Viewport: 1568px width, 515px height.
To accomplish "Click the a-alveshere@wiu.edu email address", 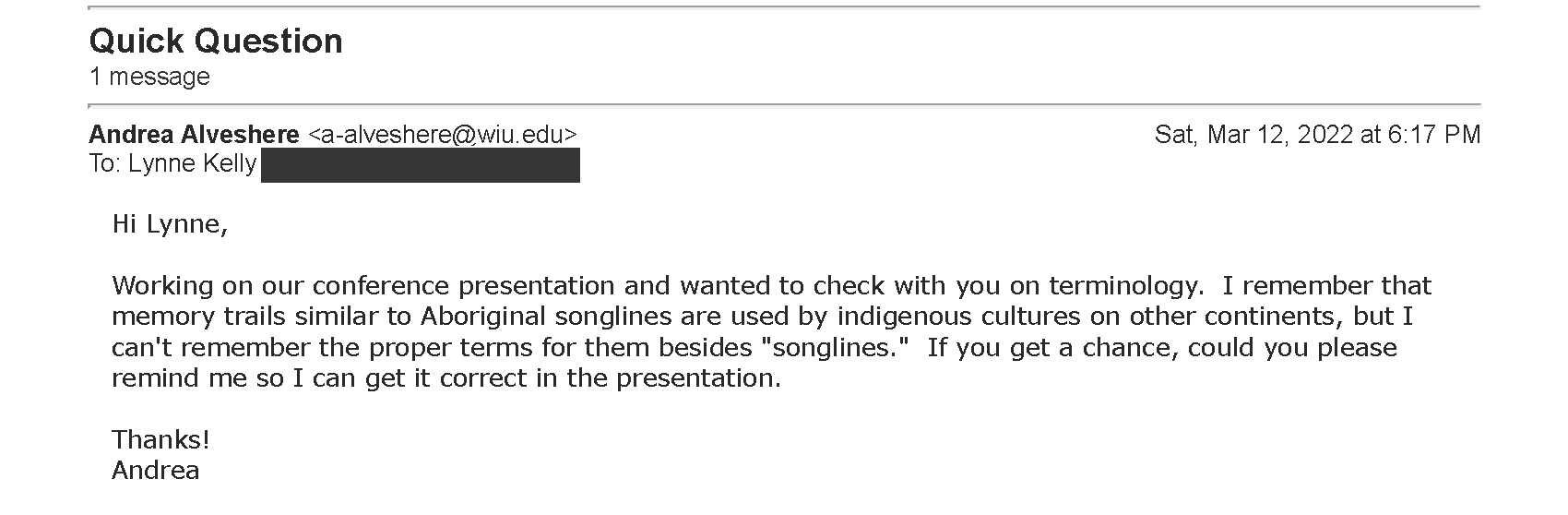I will click(443, 135).
